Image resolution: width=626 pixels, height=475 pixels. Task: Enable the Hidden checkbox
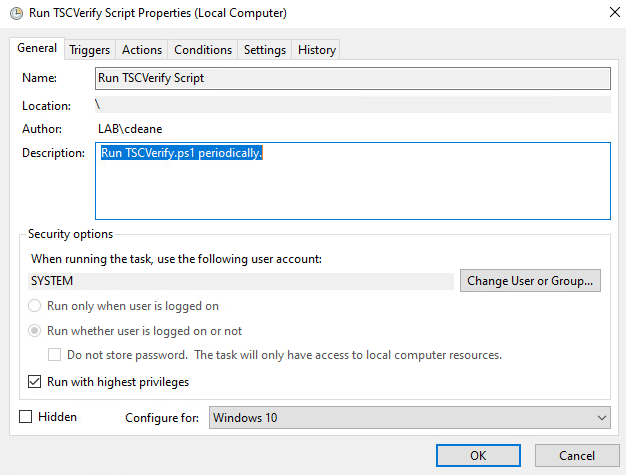click(x=26, y=417)
